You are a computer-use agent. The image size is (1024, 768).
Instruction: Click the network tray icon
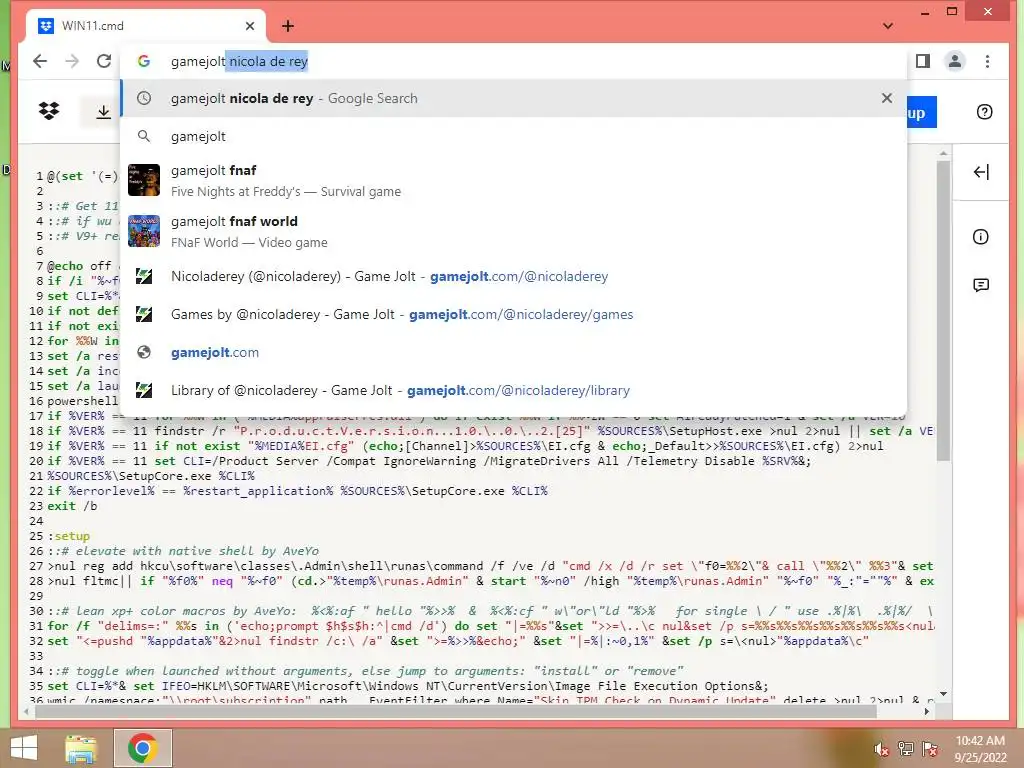click(905, 749)
